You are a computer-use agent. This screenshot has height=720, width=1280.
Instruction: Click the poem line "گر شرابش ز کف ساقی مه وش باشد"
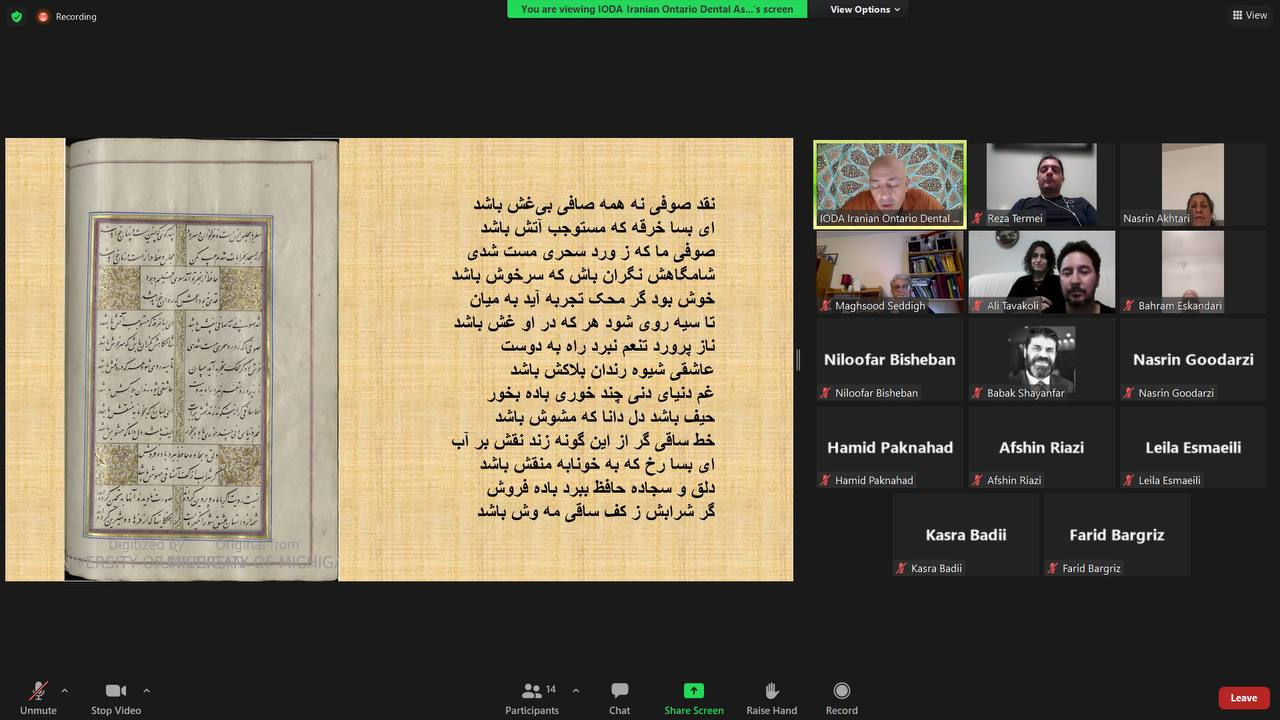[x=596, y=511]
